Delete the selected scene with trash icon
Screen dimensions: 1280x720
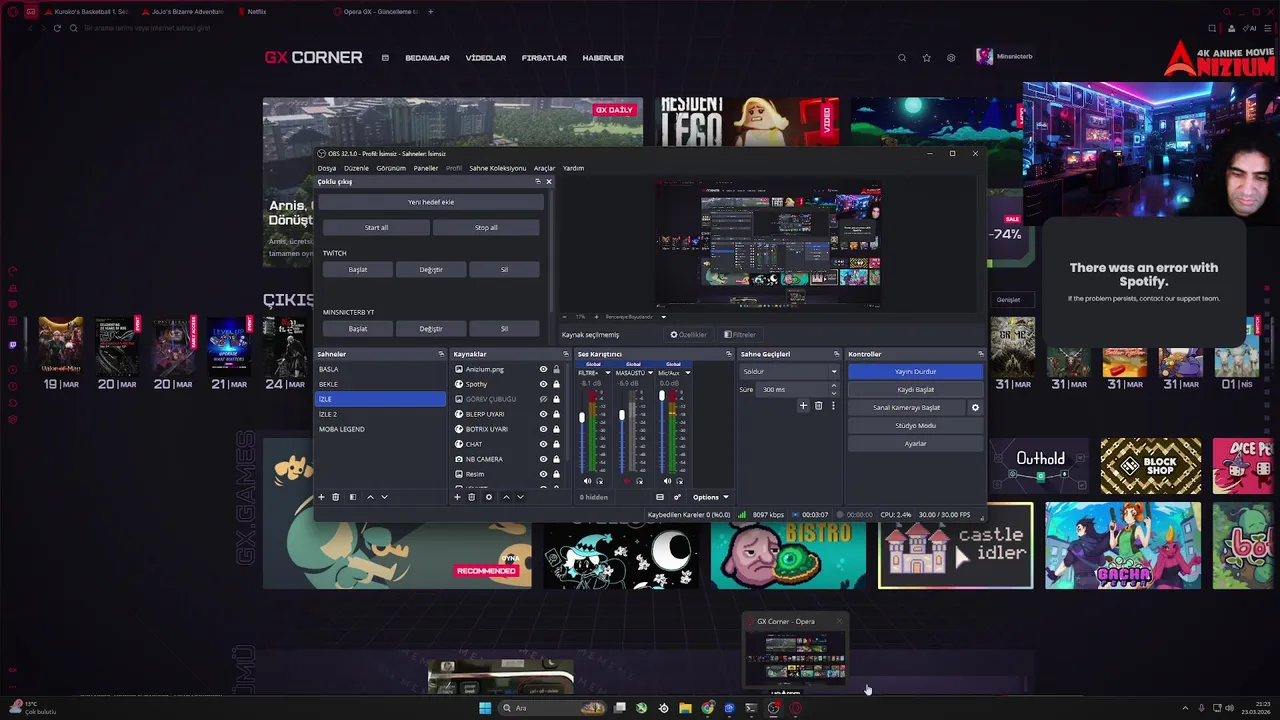[x=336, y=497]
